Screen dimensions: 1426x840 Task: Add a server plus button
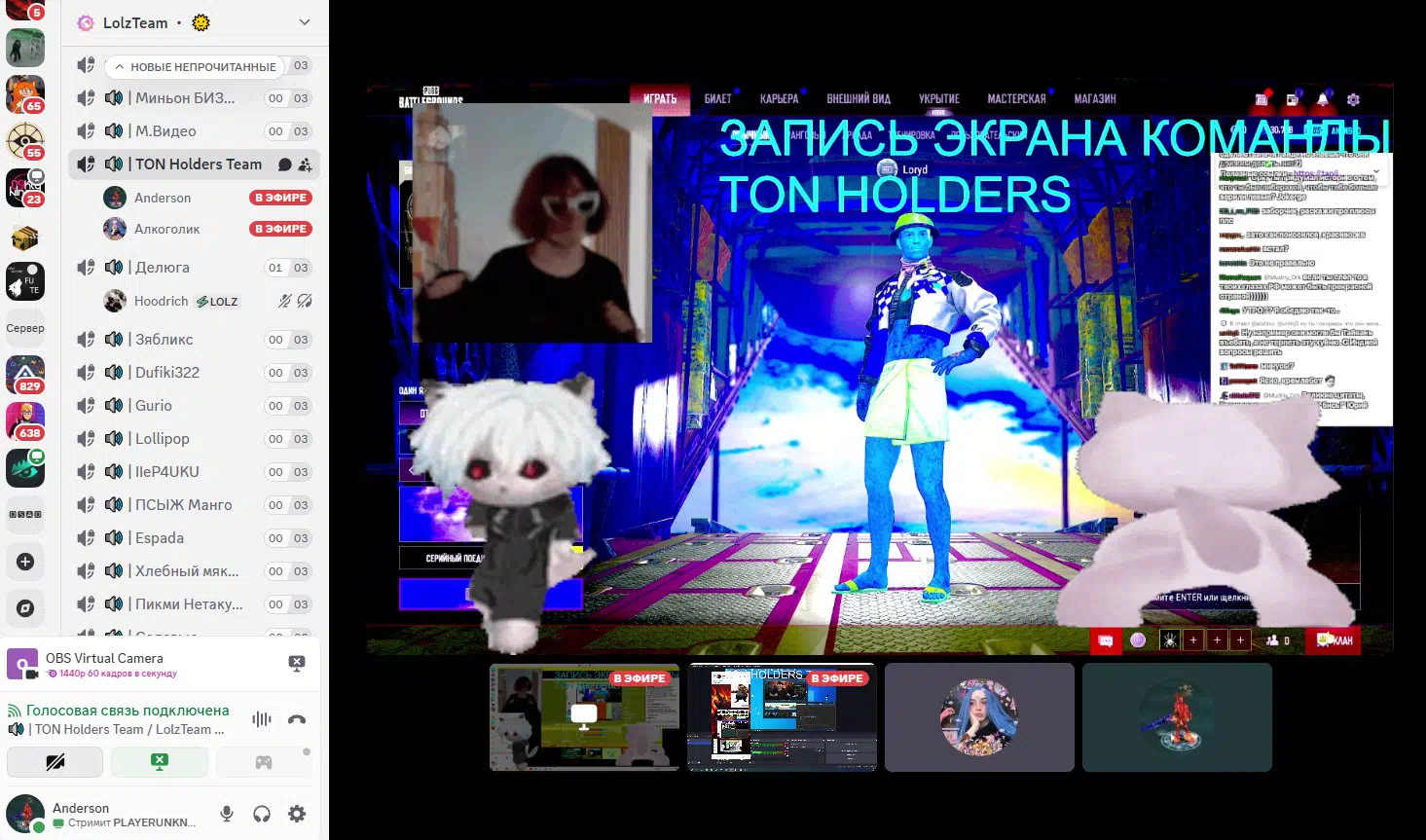(x=25, y=562)
